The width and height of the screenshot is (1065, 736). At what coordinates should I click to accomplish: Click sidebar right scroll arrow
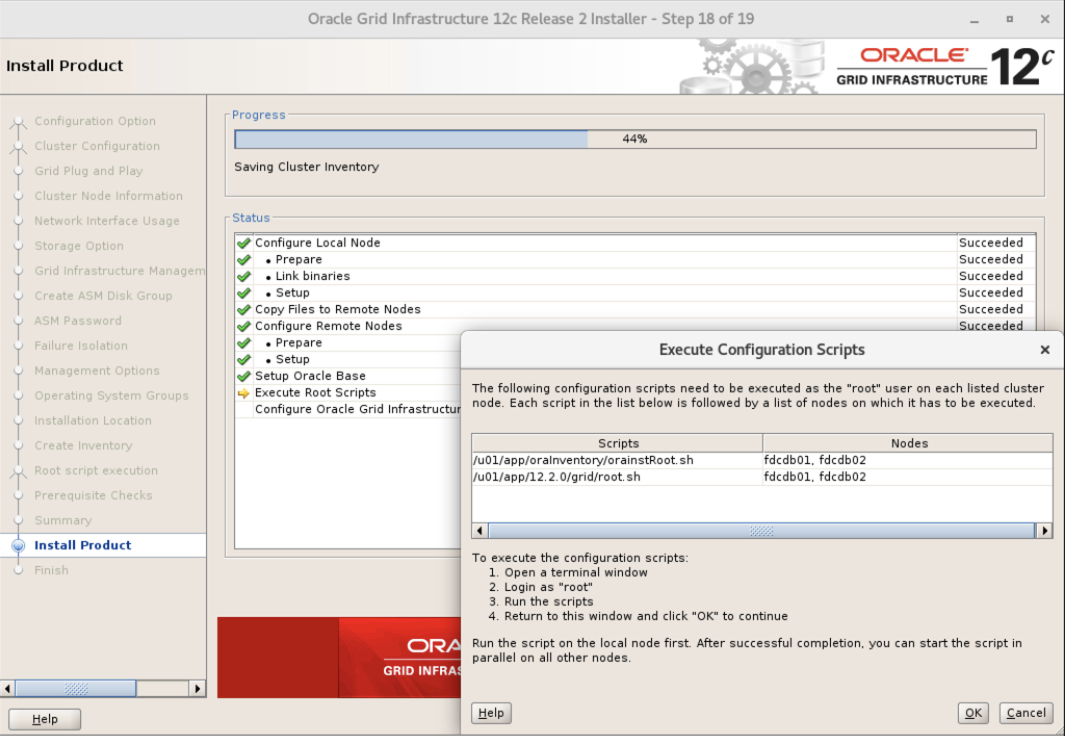pyautogui.click(x=197, y=688)
